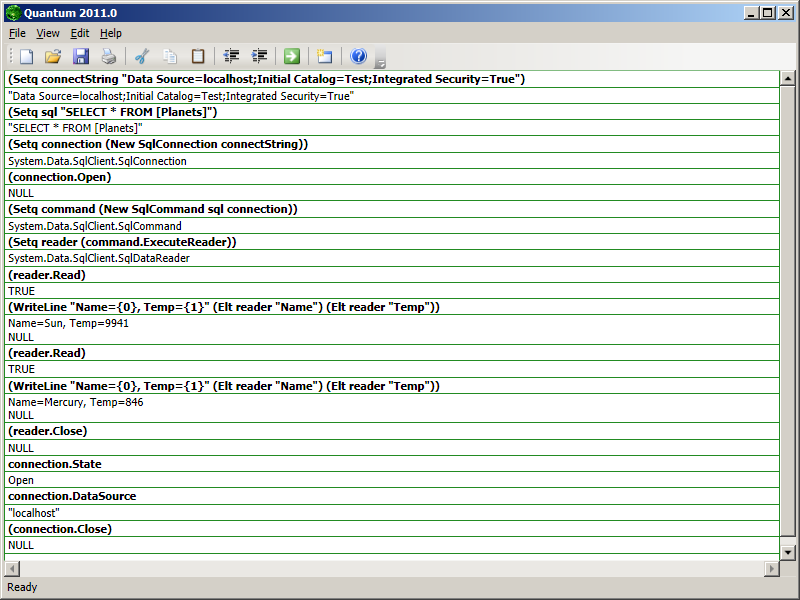Click the new window icon with the star
The width and height of the screenshot is (800, 600).
click(x=324, y=56)
